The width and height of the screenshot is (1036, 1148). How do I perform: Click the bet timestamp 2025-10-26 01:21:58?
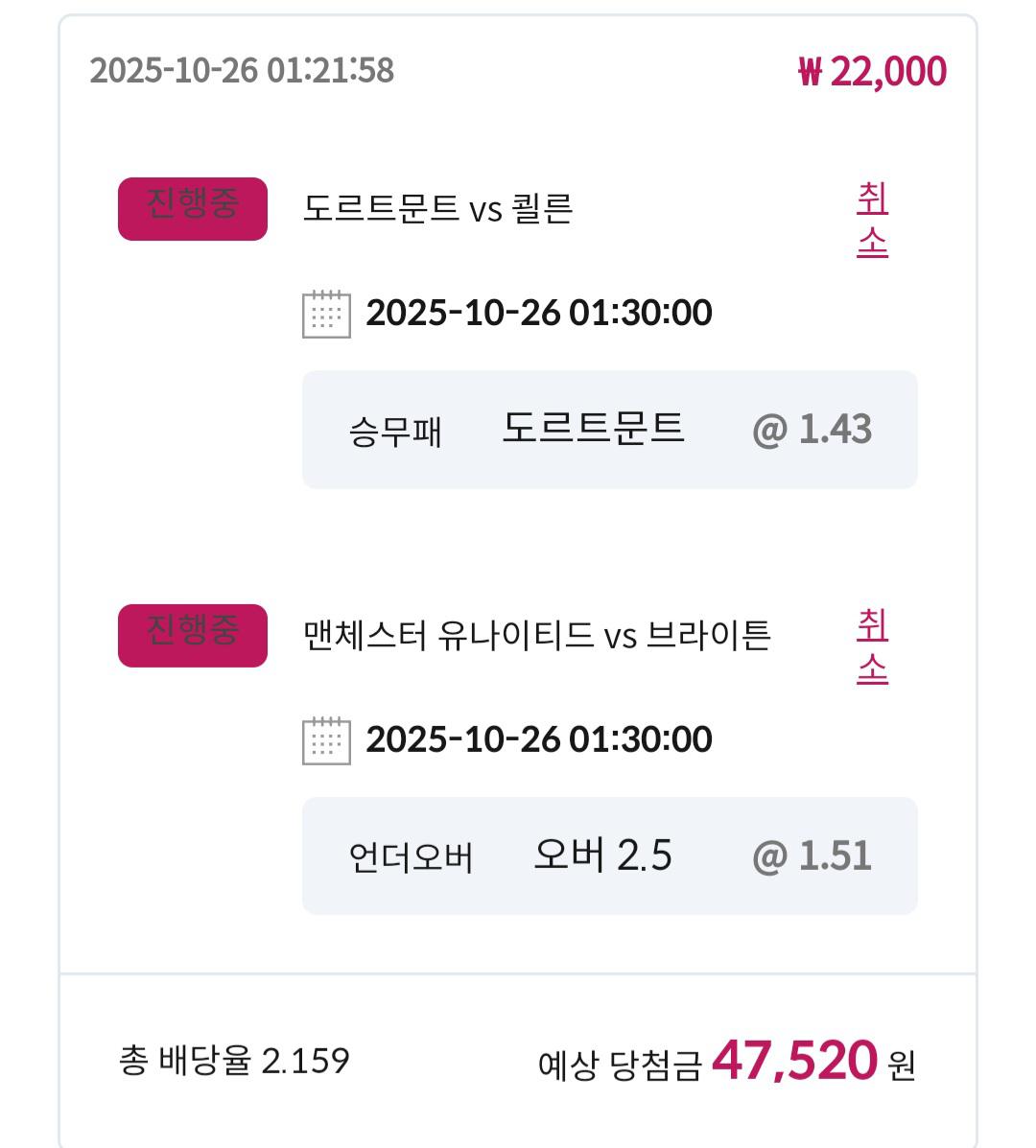(x=242, y=70)
